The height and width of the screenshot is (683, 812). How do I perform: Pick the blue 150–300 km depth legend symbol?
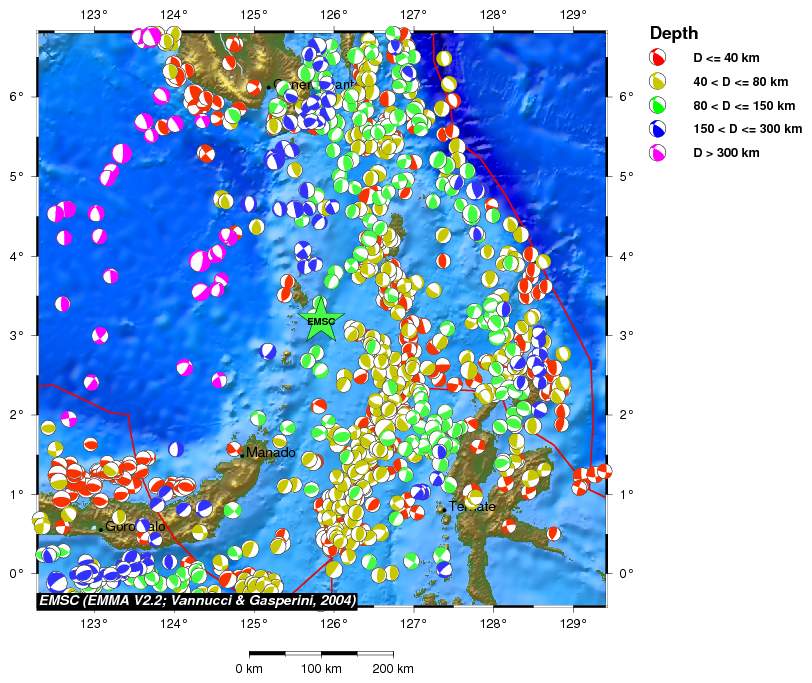click(x=657, y=129)
